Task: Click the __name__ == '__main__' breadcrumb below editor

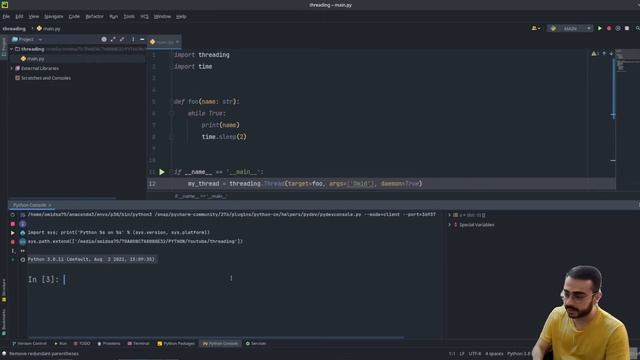Action: (x=200, y=196)
